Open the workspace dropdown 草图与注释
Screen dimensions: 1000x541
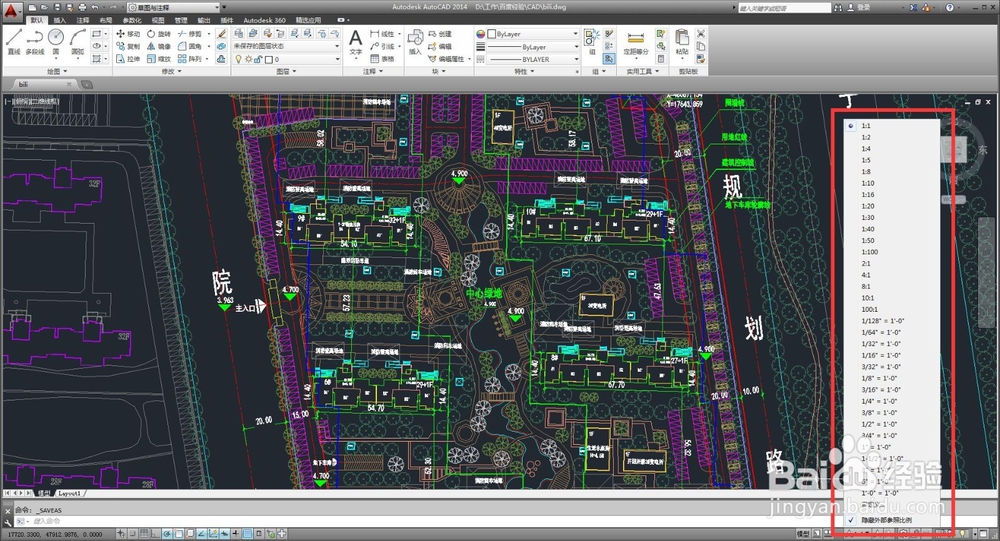(173, 7)
